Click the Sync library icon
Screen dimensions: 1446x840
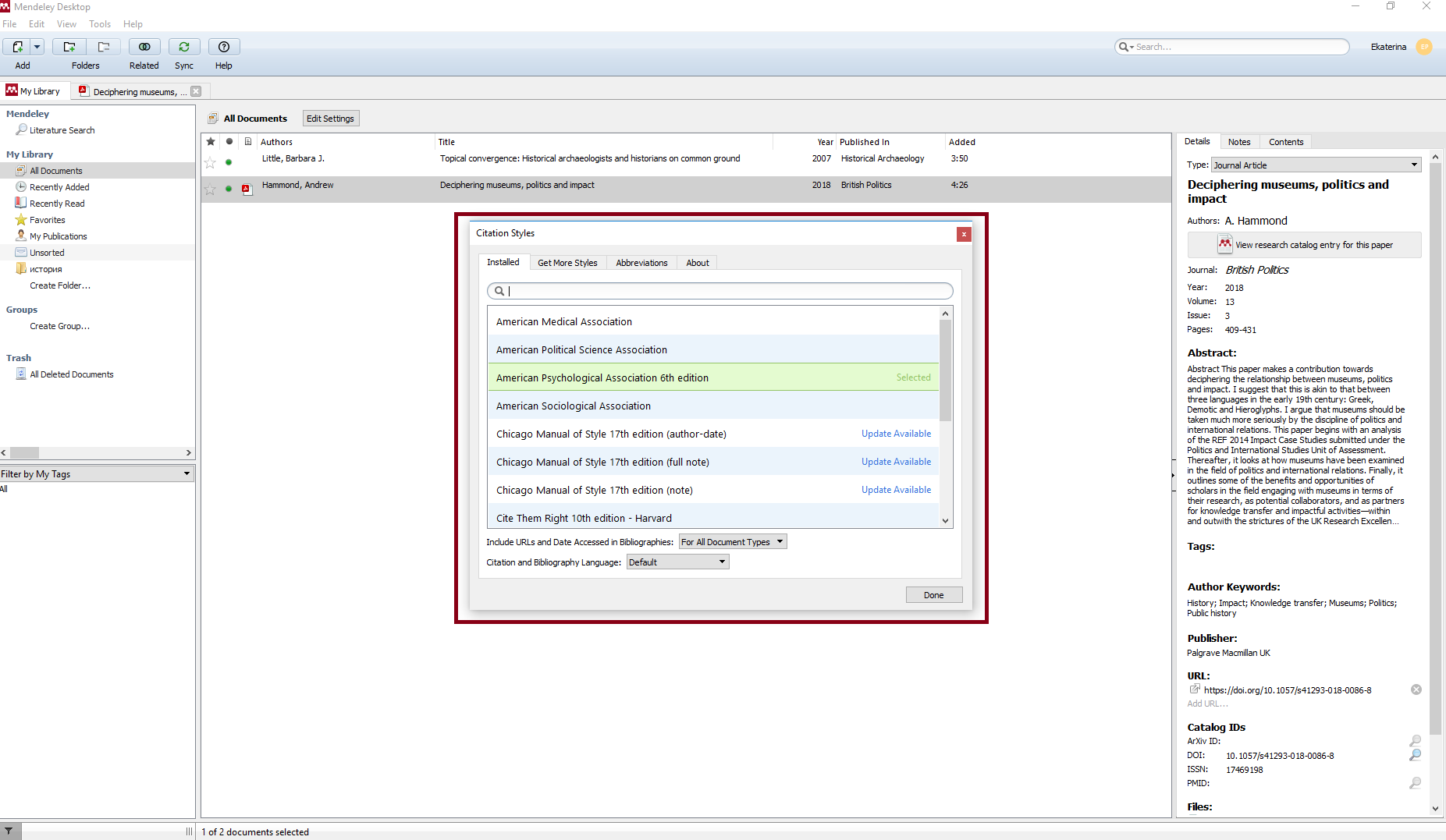[184, 47]
